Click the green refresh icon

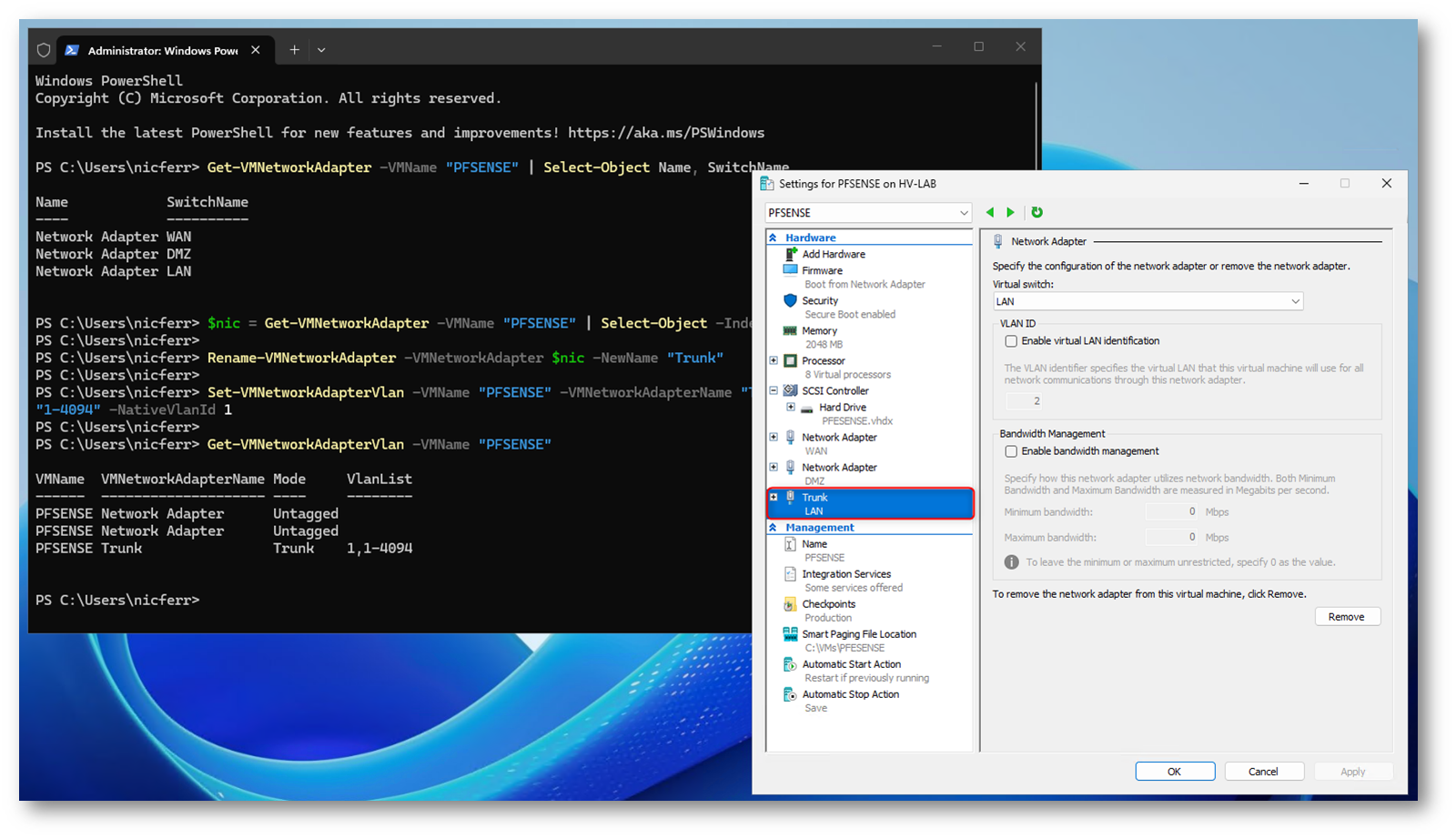(1036, 212)
